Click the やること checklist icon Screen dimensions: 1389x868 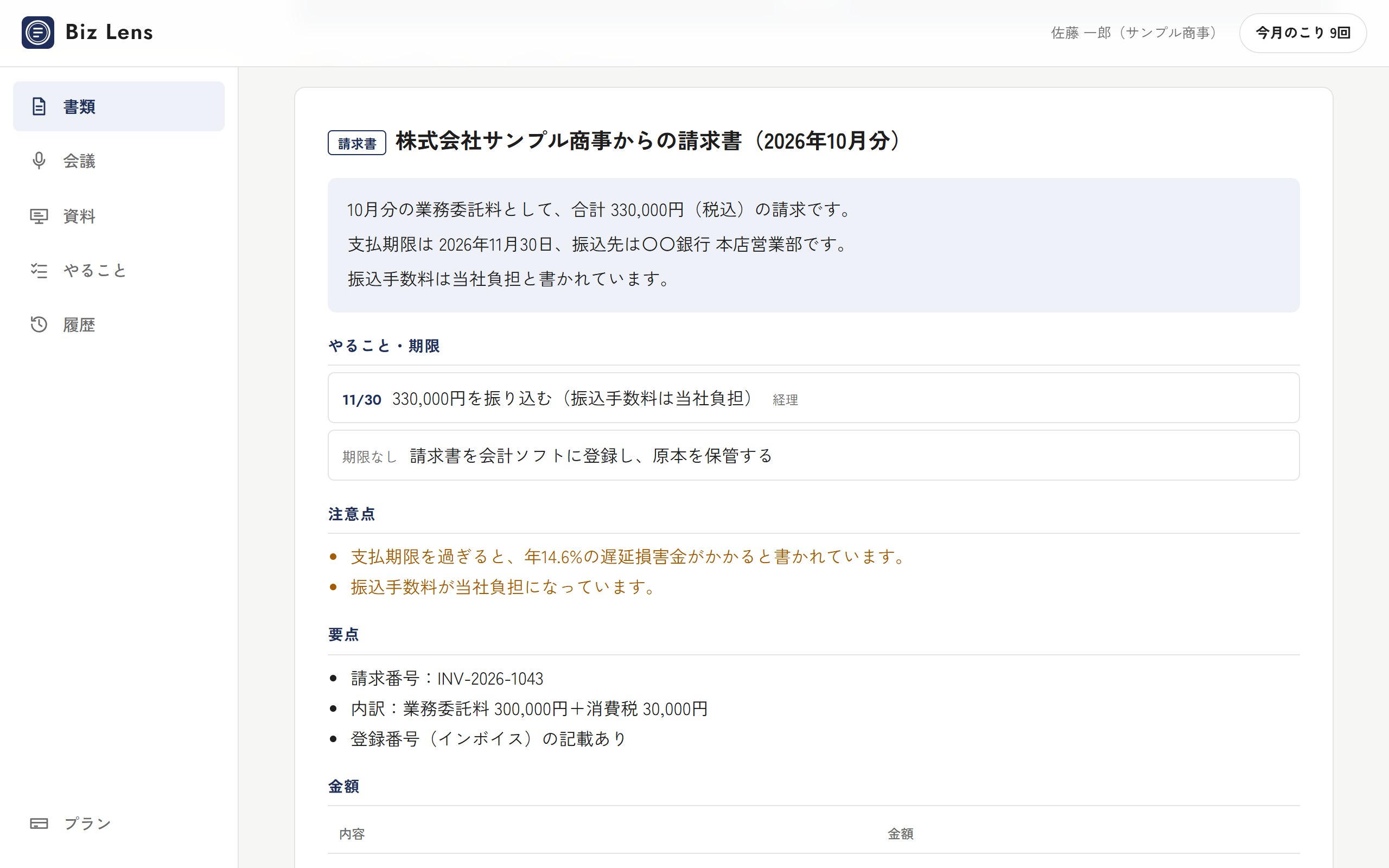pos(39,270)
